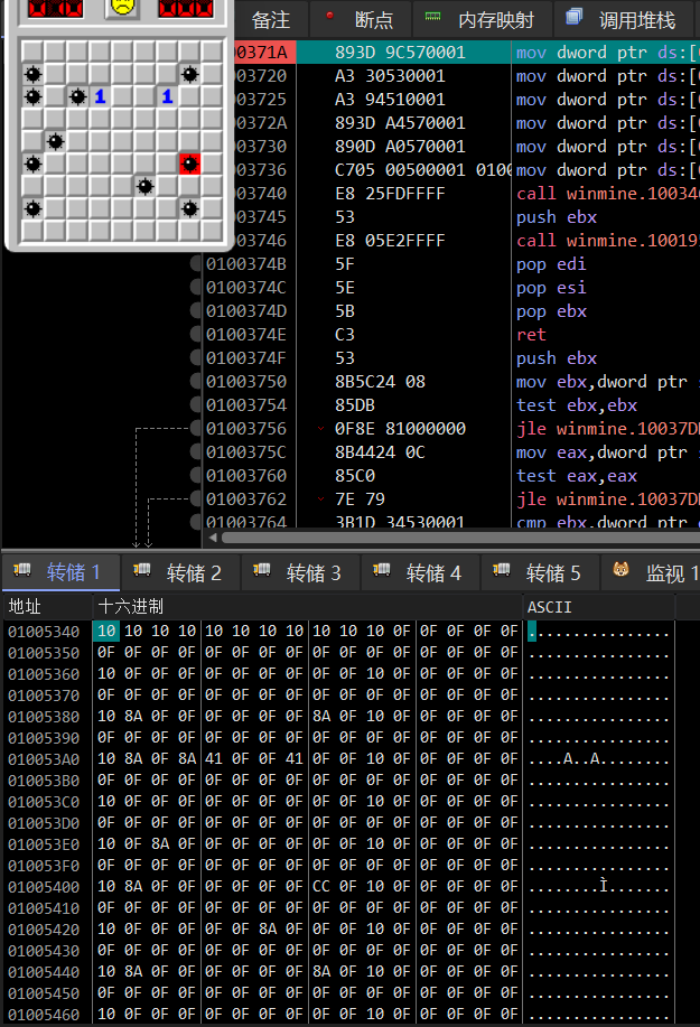Click the stack icon on the 调用堆栈 tab
The height and width of the screenshot is (1027, 700).
click(574, 16)
